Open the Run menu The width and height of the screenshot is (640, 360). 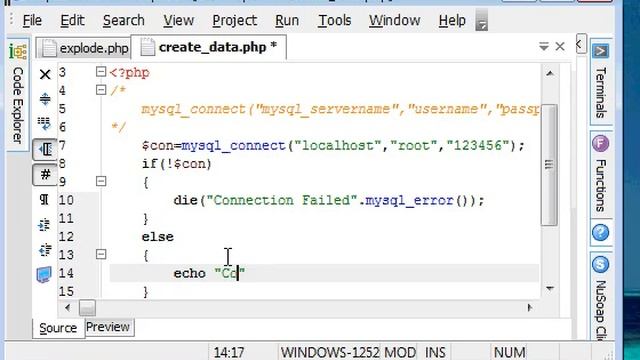(x=287, y=20)
